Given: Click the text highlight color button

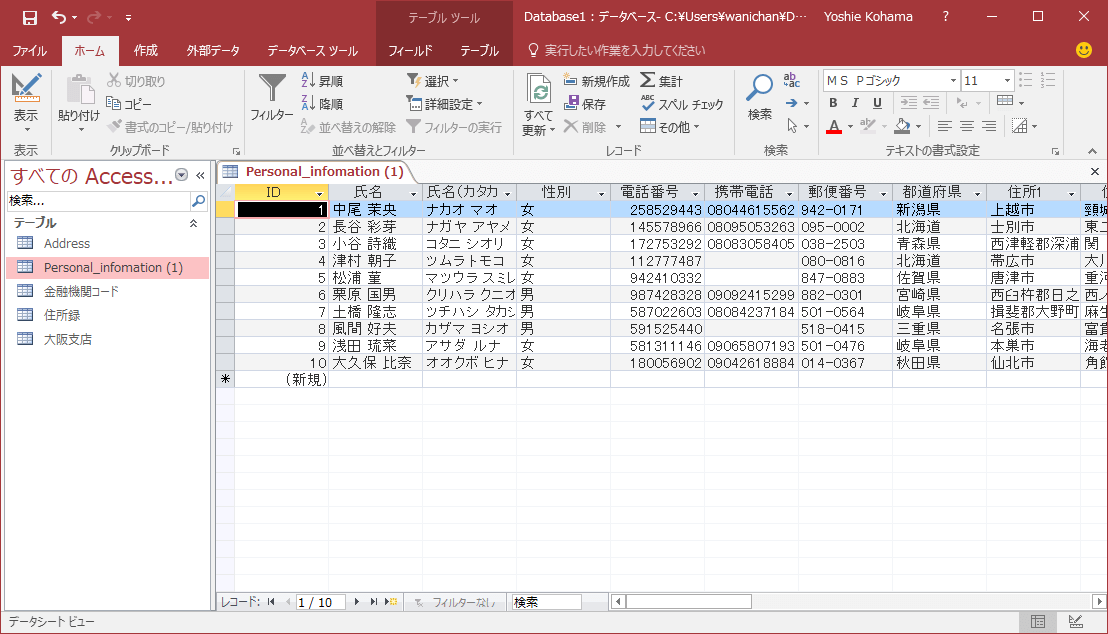Looking at the screenshot, I should pos(868,127).
